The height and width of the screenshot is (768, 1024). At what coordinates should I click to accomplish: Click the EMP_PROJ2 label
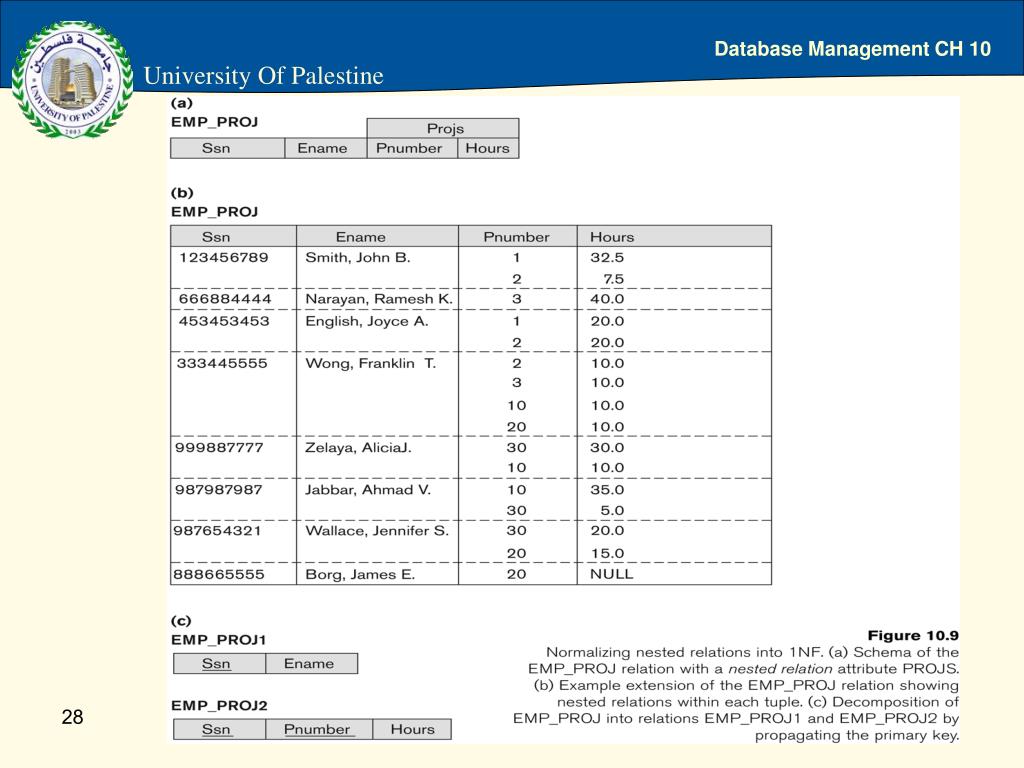[x=219, y=706]
